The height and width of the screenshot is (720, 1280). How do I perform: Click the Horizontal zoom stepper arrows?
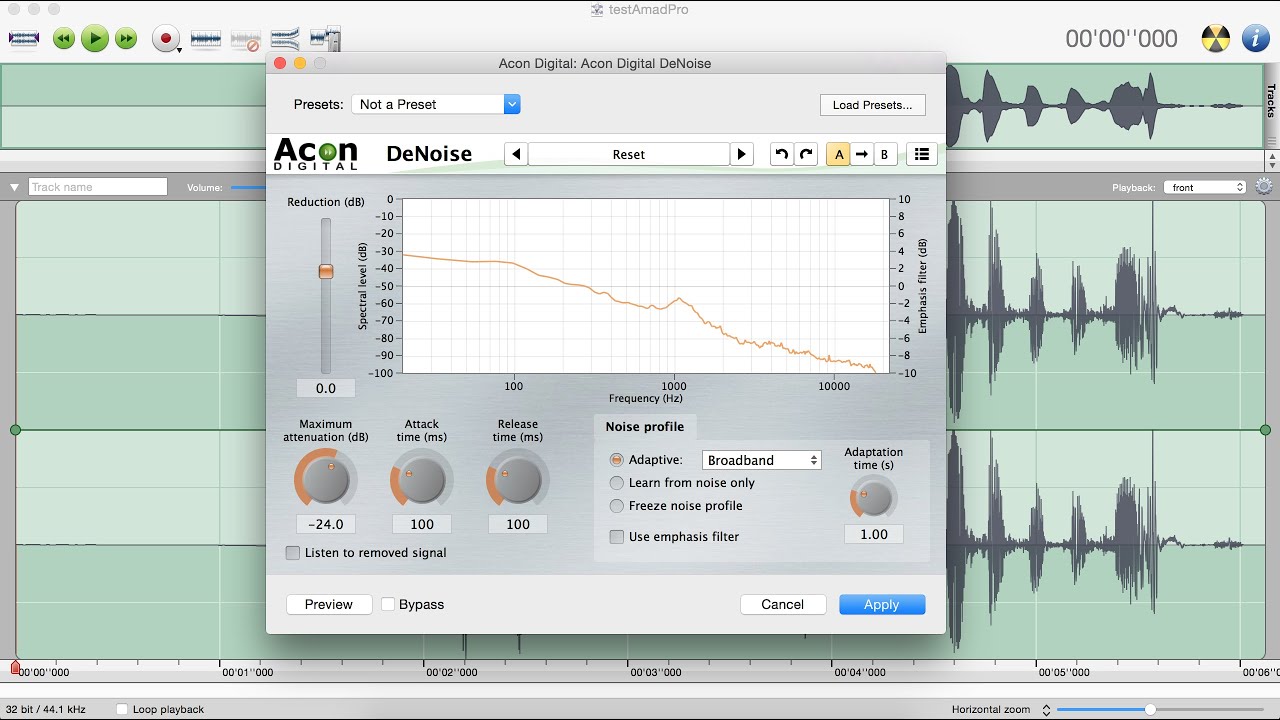(1046, 709)
